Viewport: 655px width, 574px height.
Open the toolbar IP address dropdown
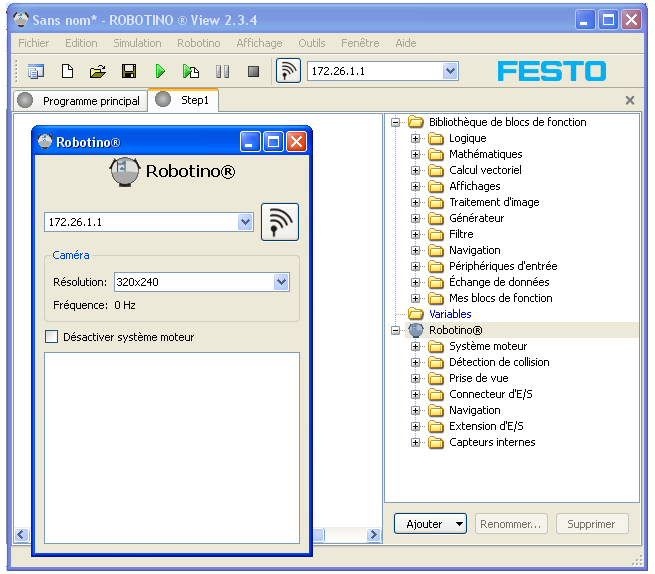tap(450, 71)
